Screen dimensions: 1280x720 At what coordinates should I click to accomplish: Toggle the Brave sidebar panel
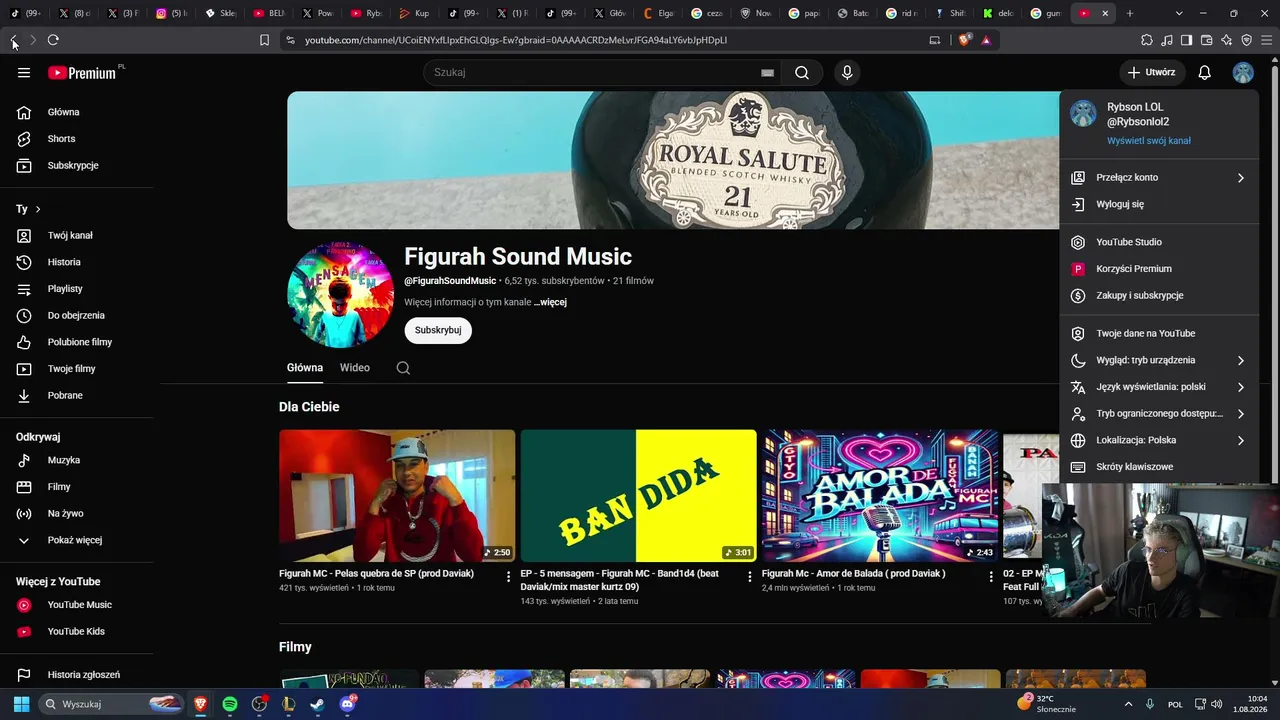point(1187,40)
